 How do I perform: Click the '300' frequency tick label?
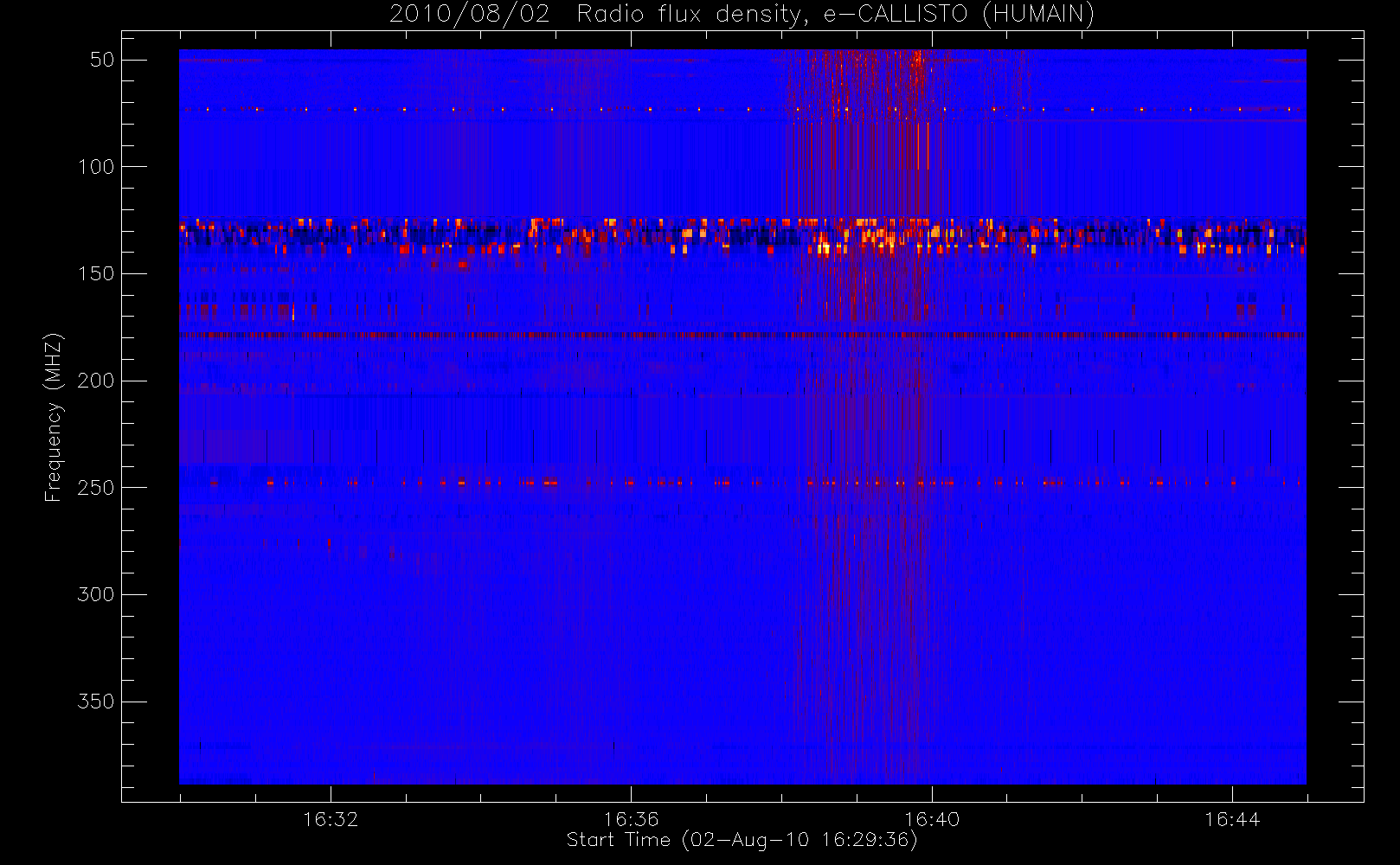(96, 594)
